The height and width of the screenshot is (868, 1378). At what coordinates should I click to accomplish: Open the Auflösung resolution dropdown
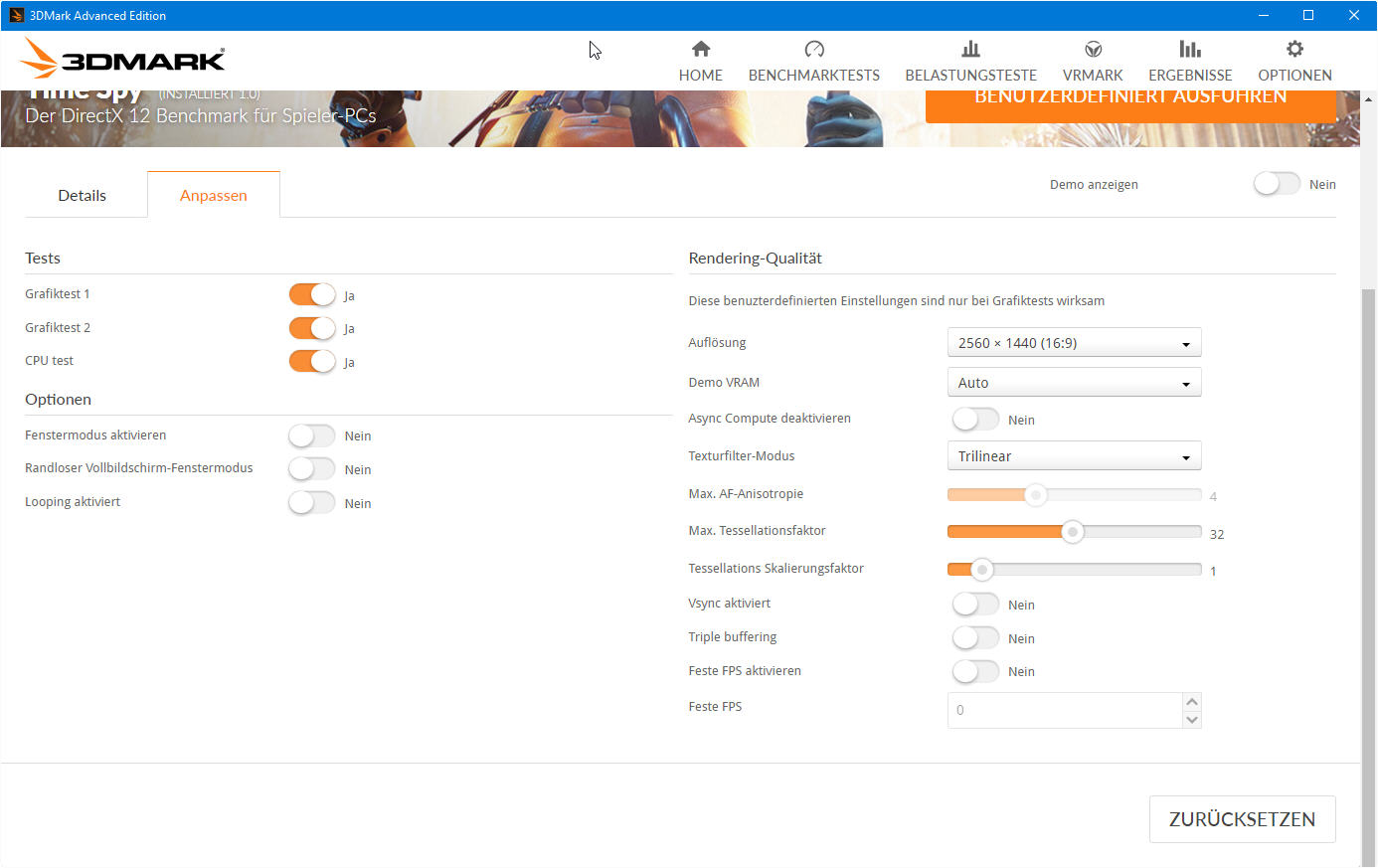tap(1074, 342)
